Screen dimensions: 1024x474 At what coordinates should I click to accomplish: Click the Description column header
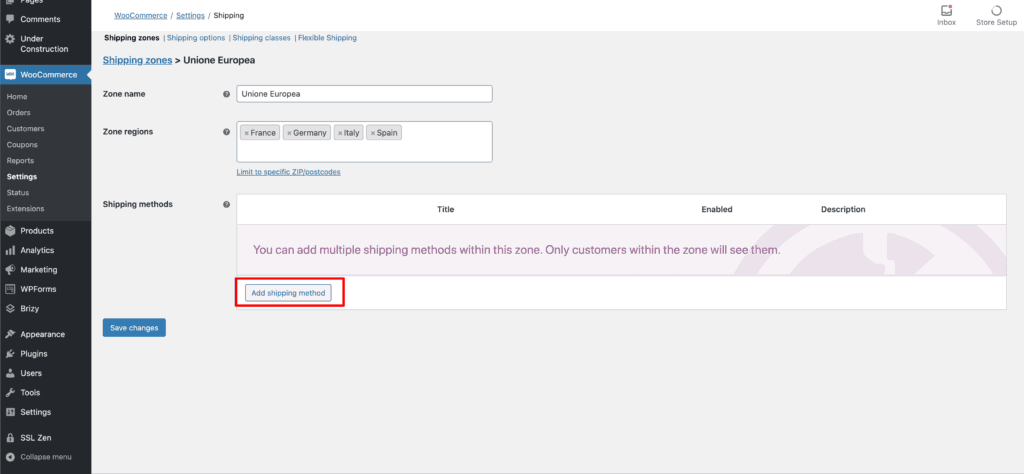843,210
